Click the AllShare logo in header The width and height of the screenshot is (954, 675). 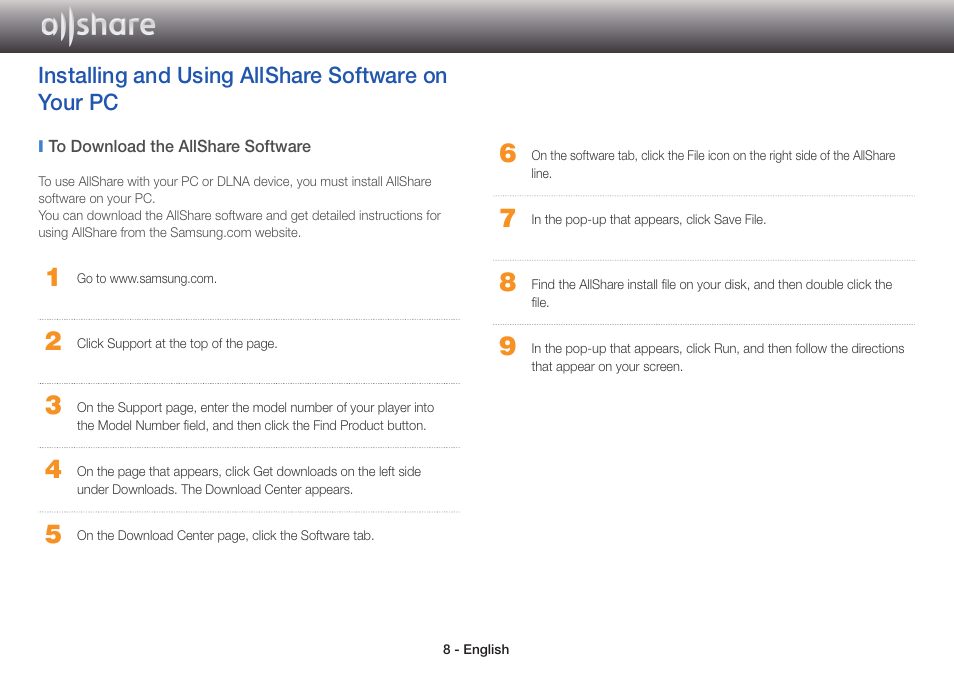click(x=98, y=26)
